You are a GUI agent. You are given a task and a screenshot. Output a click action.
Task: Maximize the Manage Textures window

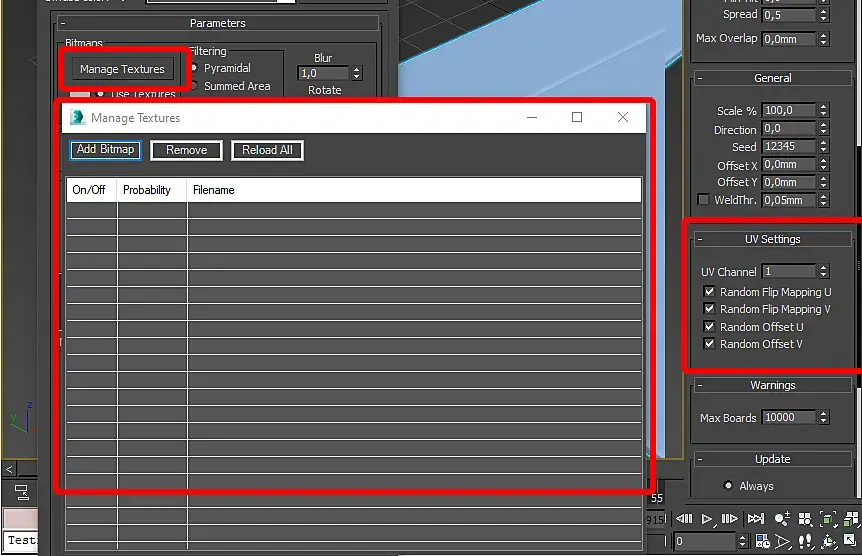[577, 117]
